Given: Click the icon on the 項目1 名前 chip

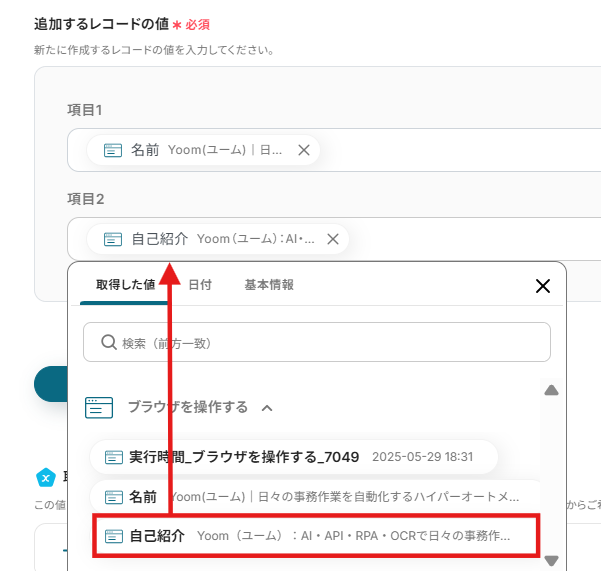Looking at the screenshot, I should coord(113,150).
